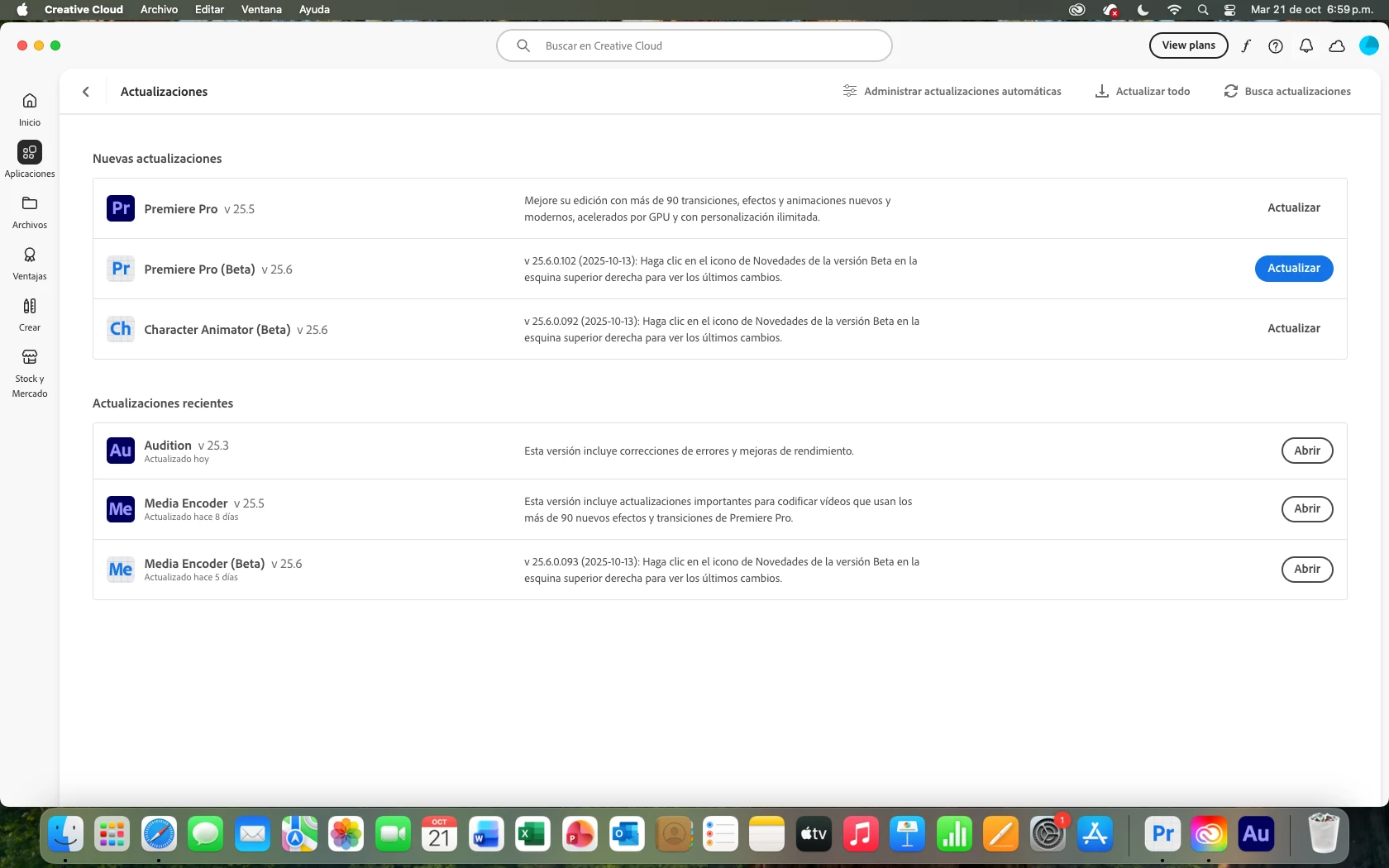Open Safari from the Dock
This screenshot has width=1389, height=868.
159,834
